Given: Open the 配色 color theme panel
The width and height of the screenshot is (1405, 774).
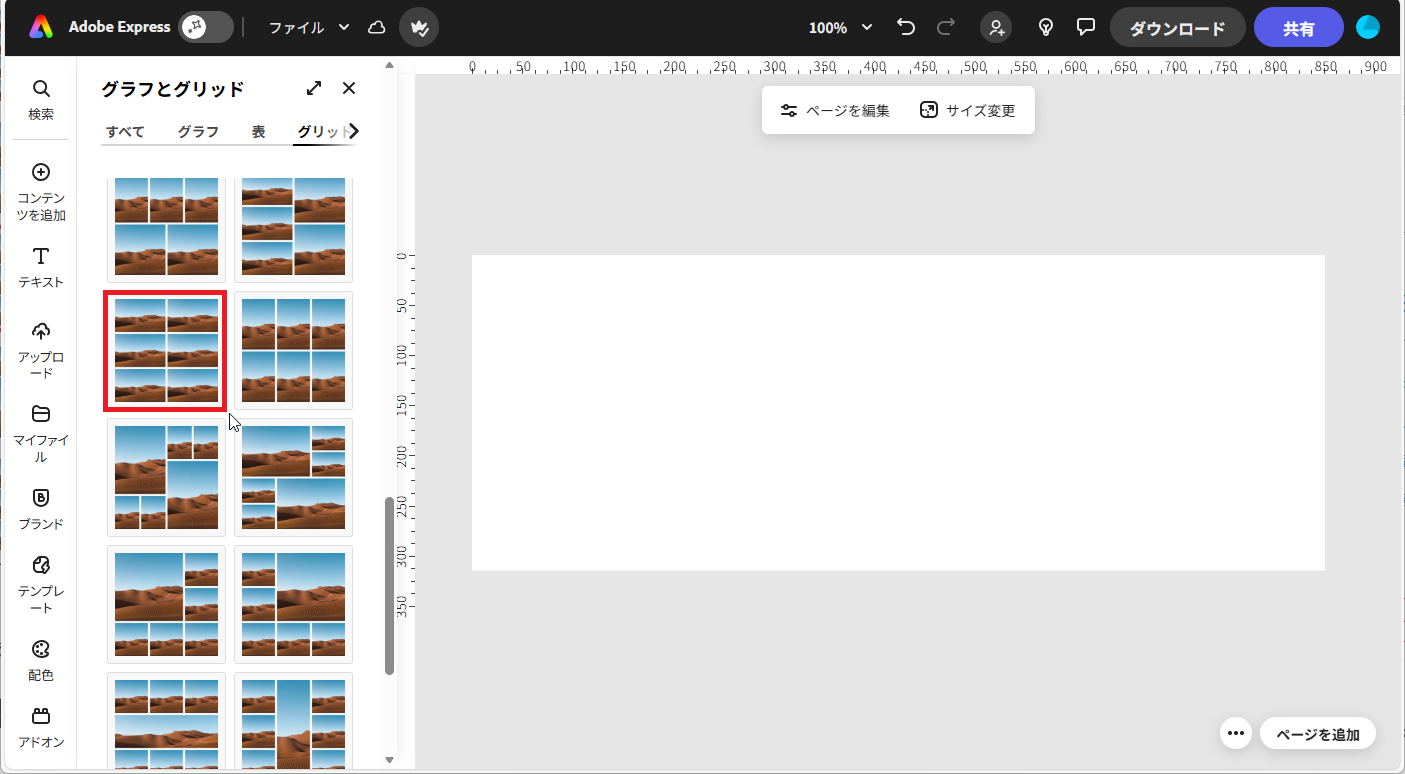Looking at the screenshot, I should click(x=41, y=660).
